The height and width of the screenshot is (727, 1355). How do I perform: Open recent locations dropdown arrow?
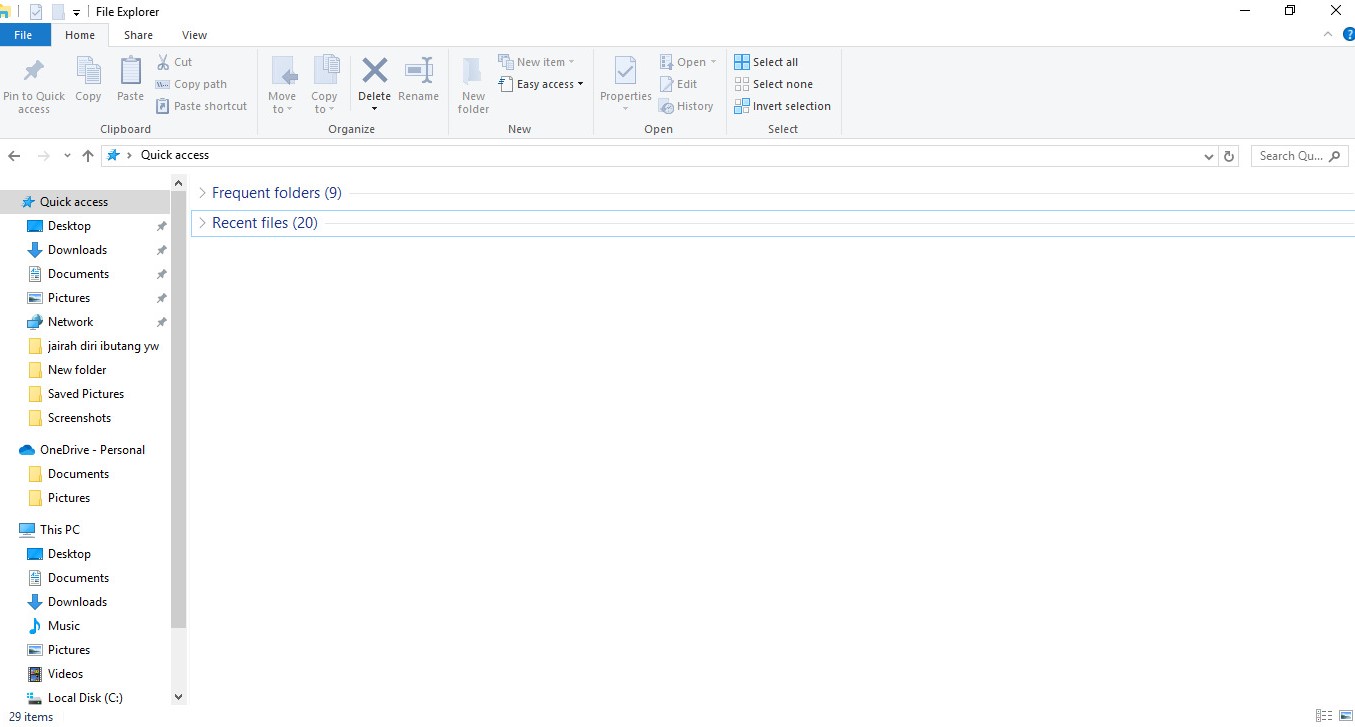[67, 156]
